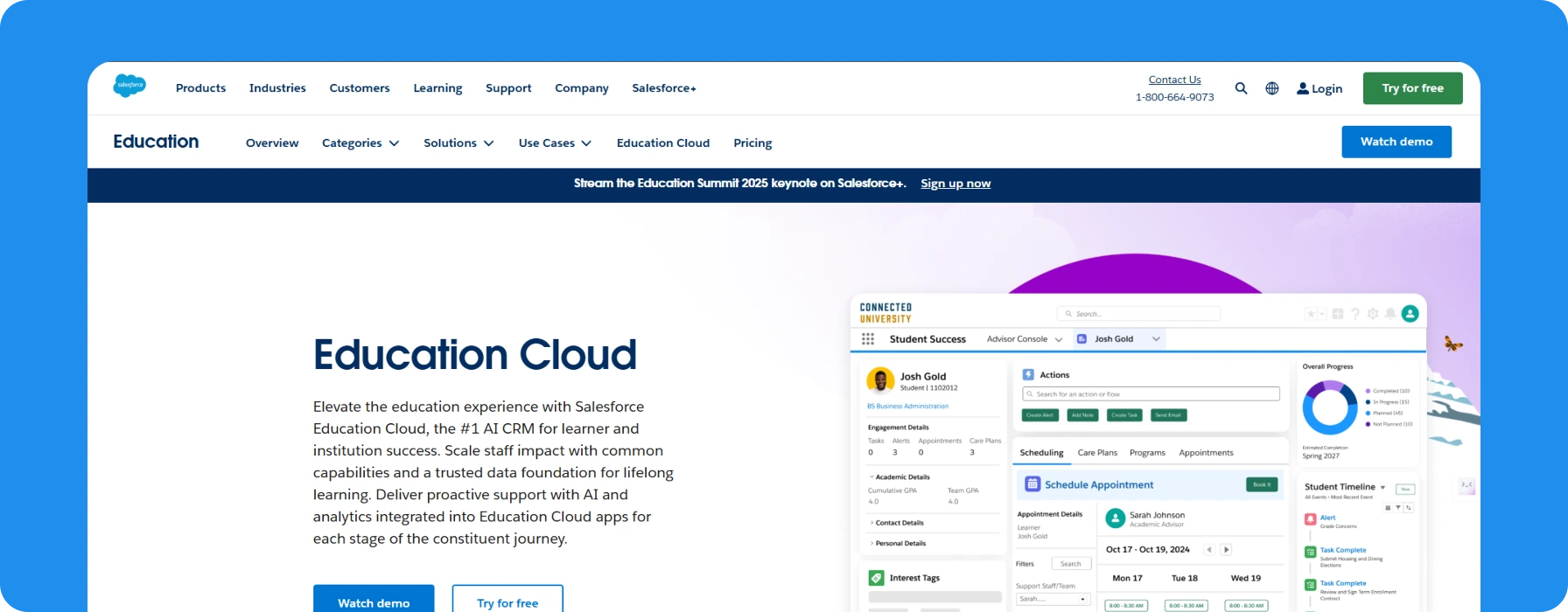Switch to the Care Plans tab

(1097, 453)
